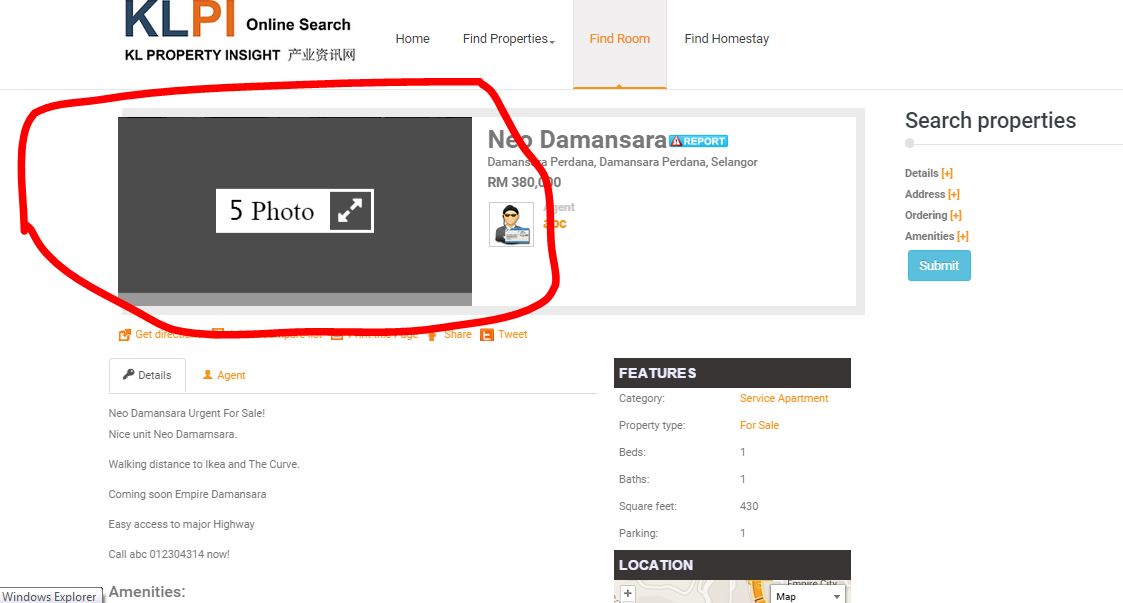
Task: Switch to the Agent tab
Action: tap(223, 375)
